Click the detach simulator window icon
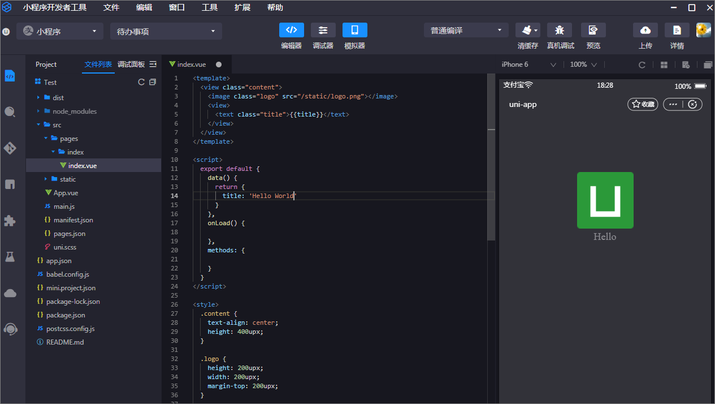The image size is (715, 404). click(x=708, y=65)
